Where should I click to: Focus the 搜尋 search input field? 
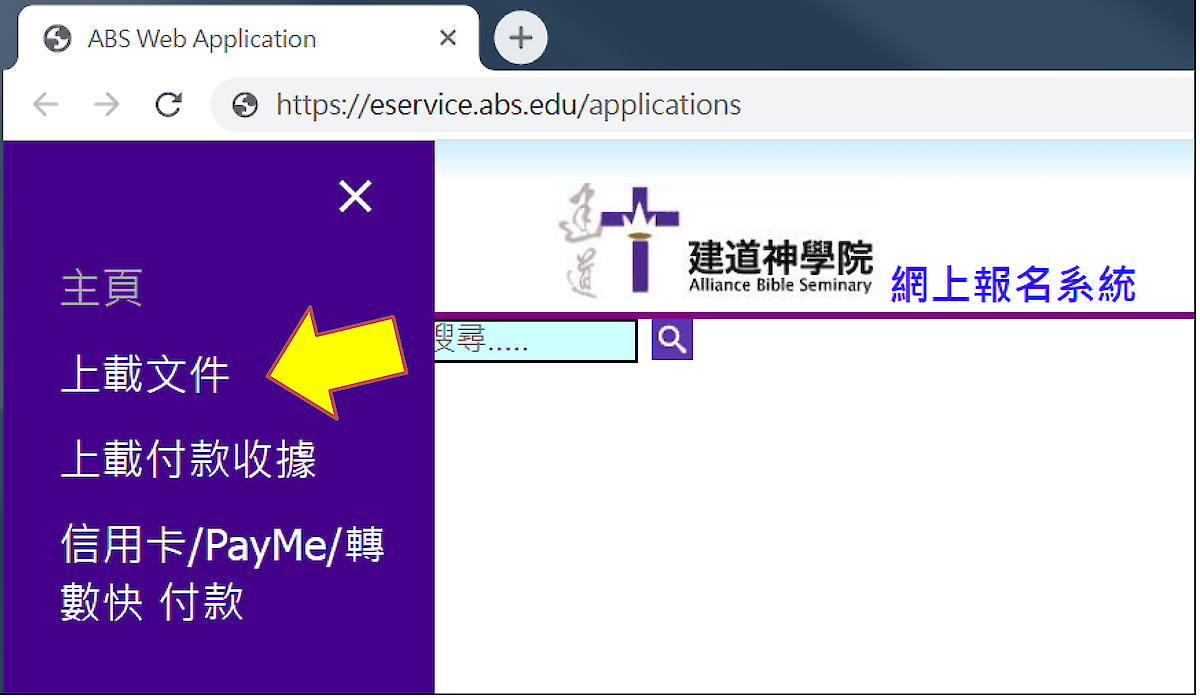(535, 341)
